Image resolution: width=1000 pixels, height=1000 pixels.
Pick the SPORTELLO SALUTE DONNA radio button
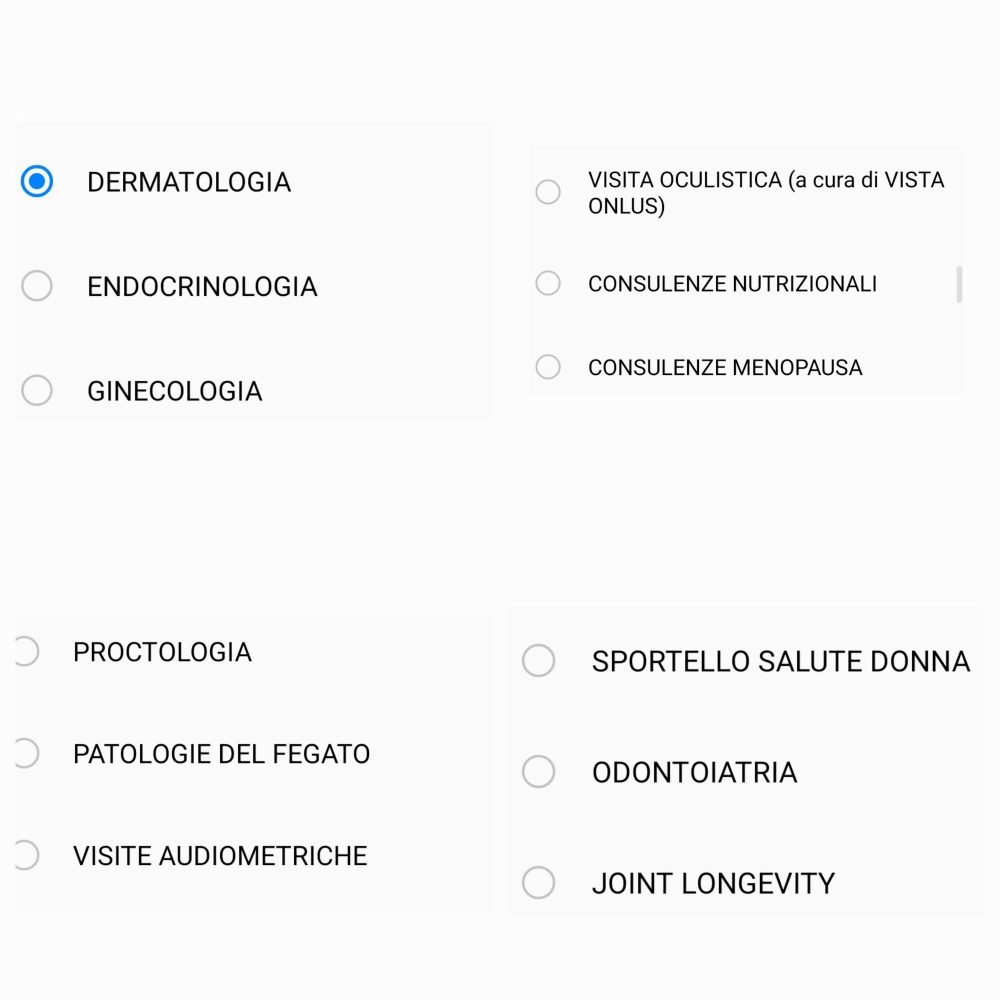pos(538,660)
